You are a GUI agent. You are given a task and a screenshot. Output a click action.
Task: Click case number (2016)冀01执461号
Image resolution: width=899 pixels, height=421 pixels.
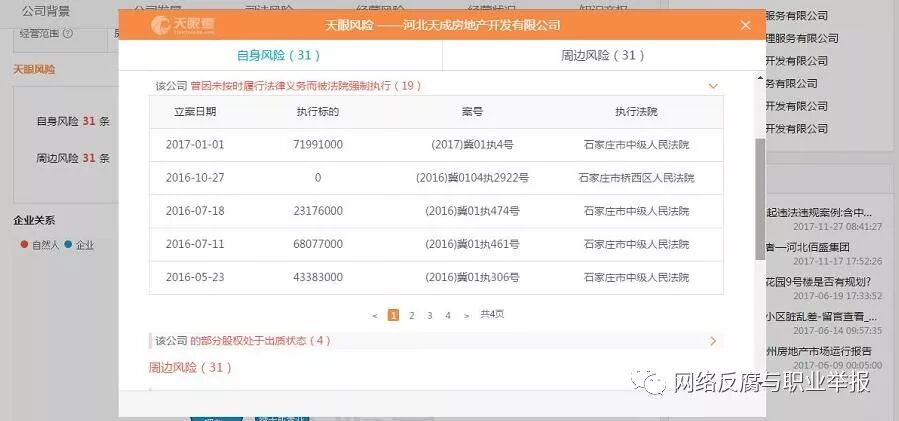[472, 244]
